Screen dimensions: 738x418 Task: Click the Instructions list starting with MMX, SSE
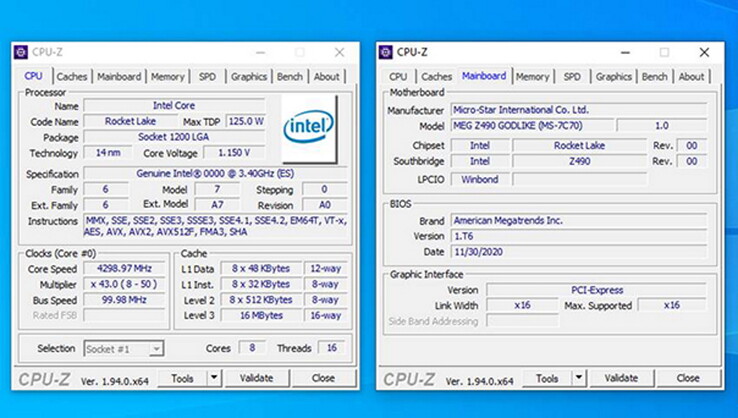click(x=215, y=226)
